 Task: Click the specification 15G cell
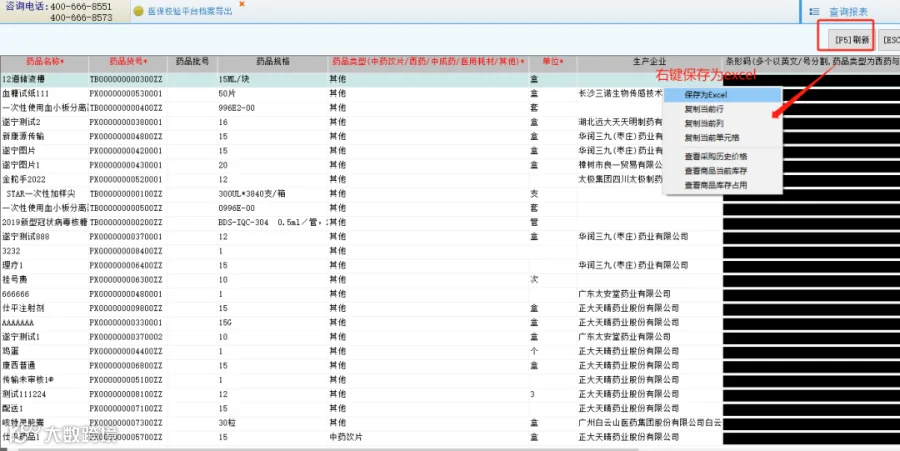pyautogui.click(x=272, y=322)
